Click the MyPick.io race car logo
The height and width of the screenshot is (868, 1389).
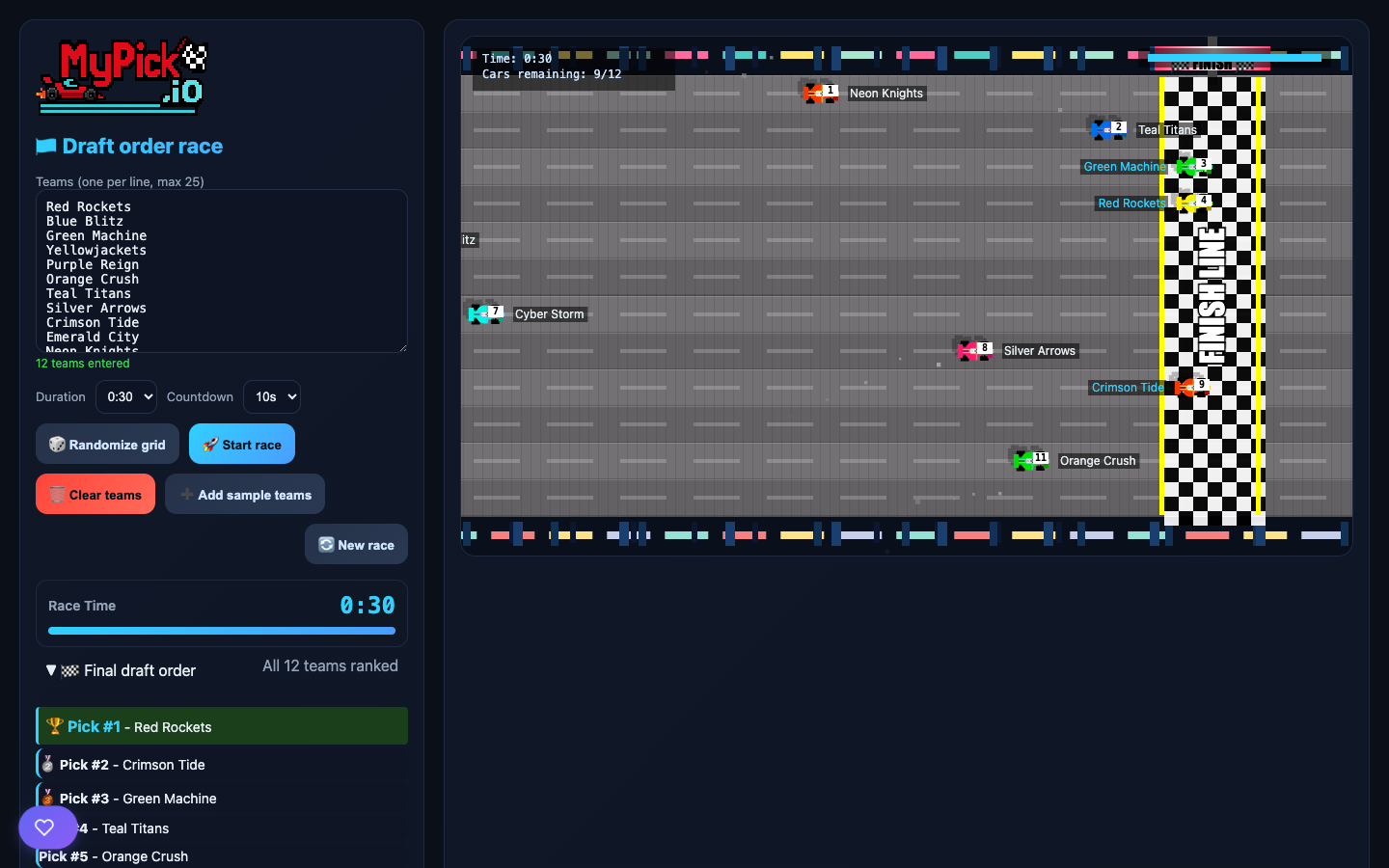(118, 77)
